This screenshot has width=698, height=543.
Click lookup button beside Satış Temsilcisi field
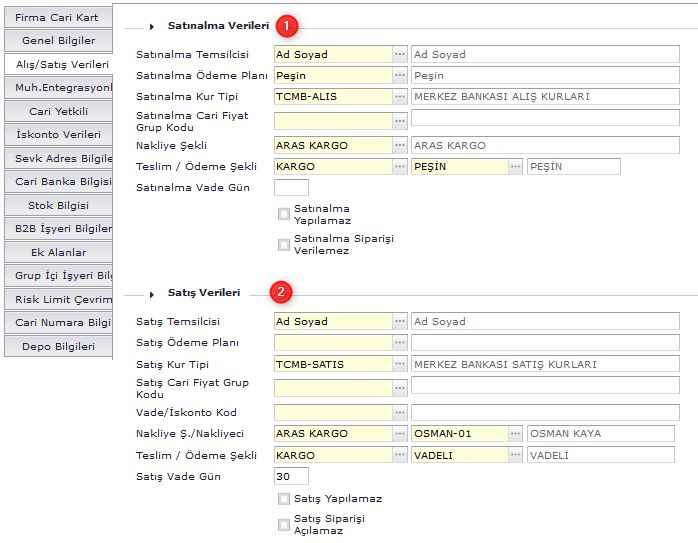click(x=400, y=321)
